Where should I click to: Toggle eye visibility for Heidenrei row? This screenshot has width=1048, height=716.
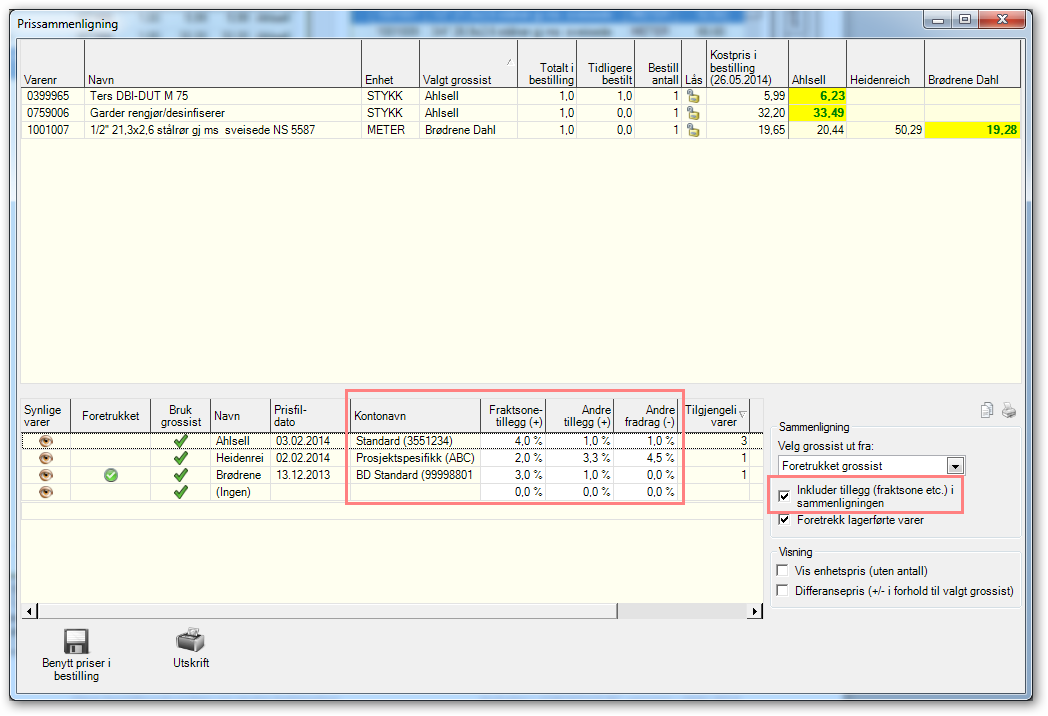tap(45, 458)
